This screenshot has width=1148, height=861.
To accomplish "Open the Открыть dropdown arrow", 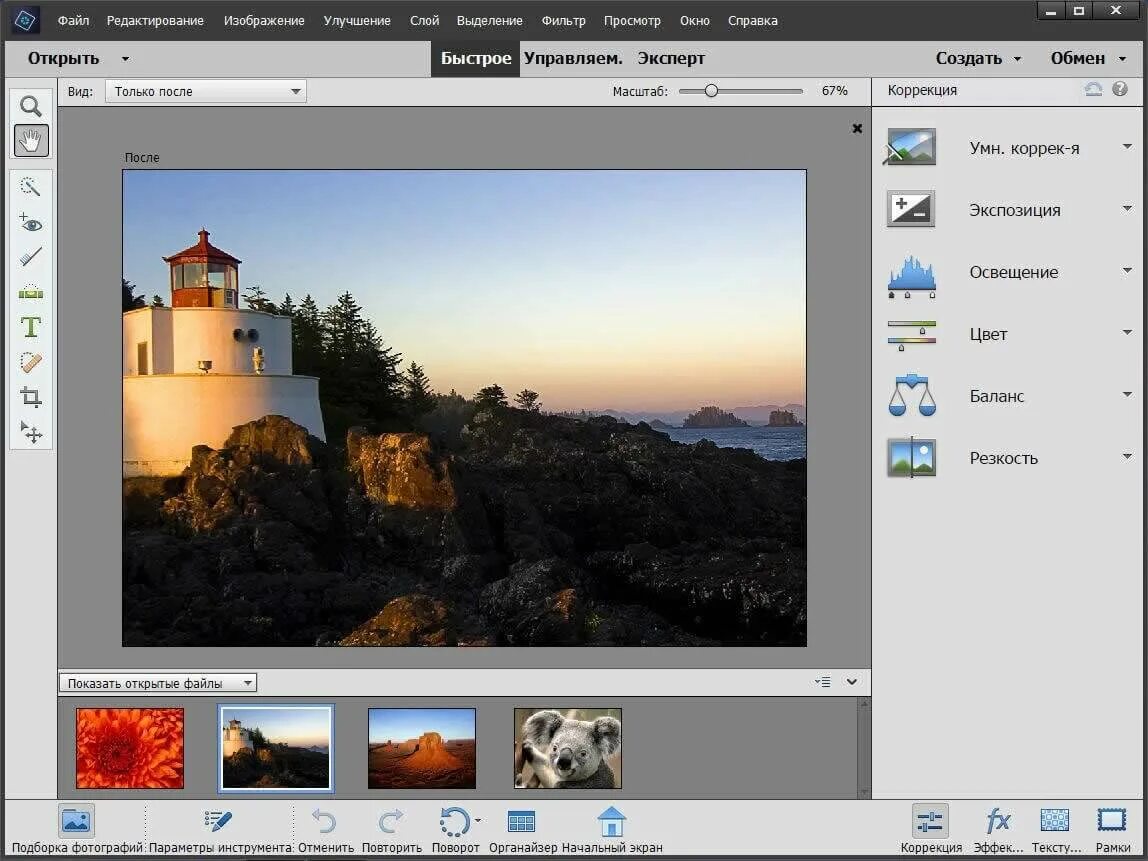I will (125, 59).
